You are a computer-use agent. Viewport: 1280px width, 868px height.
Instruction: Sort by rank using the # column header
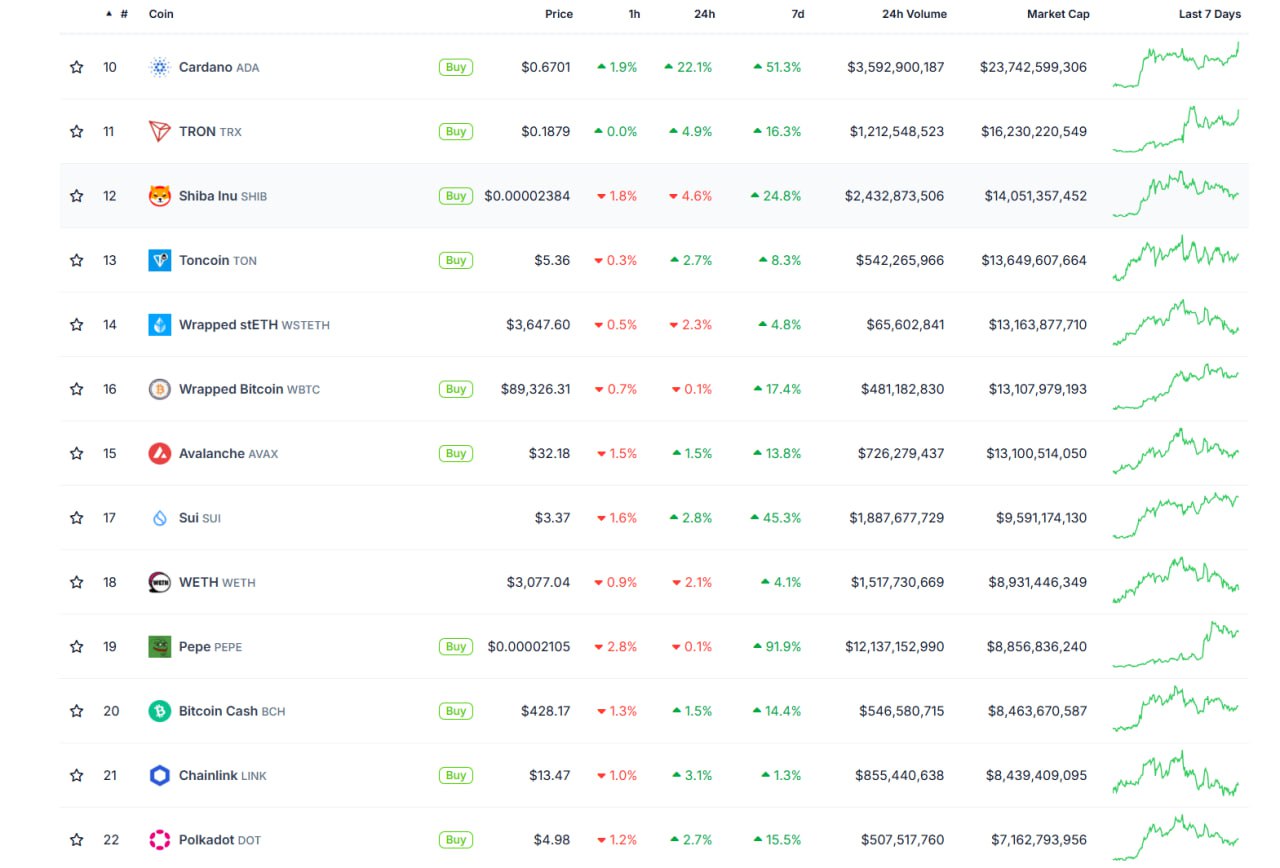click(x=122, y=14)
